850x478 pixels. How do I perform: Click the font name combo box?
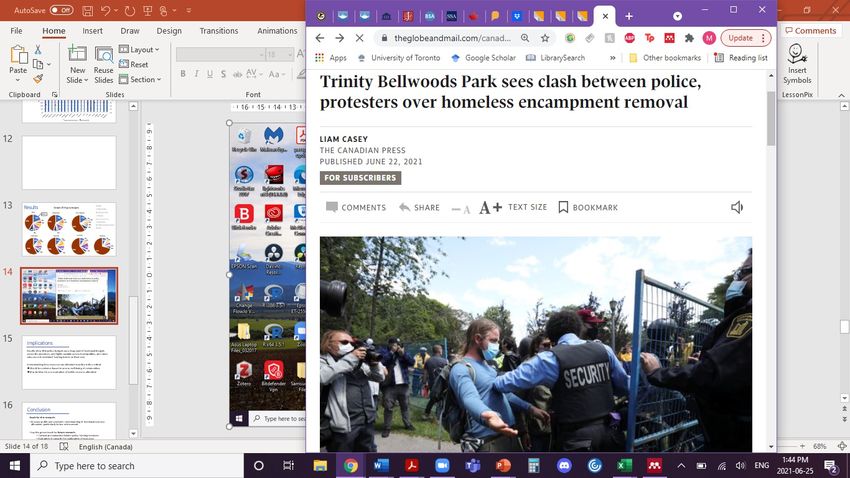221,54
